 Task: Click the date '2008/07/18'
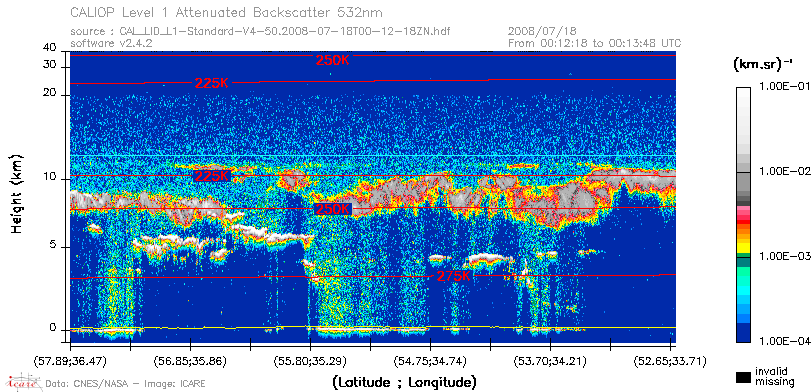542,32
